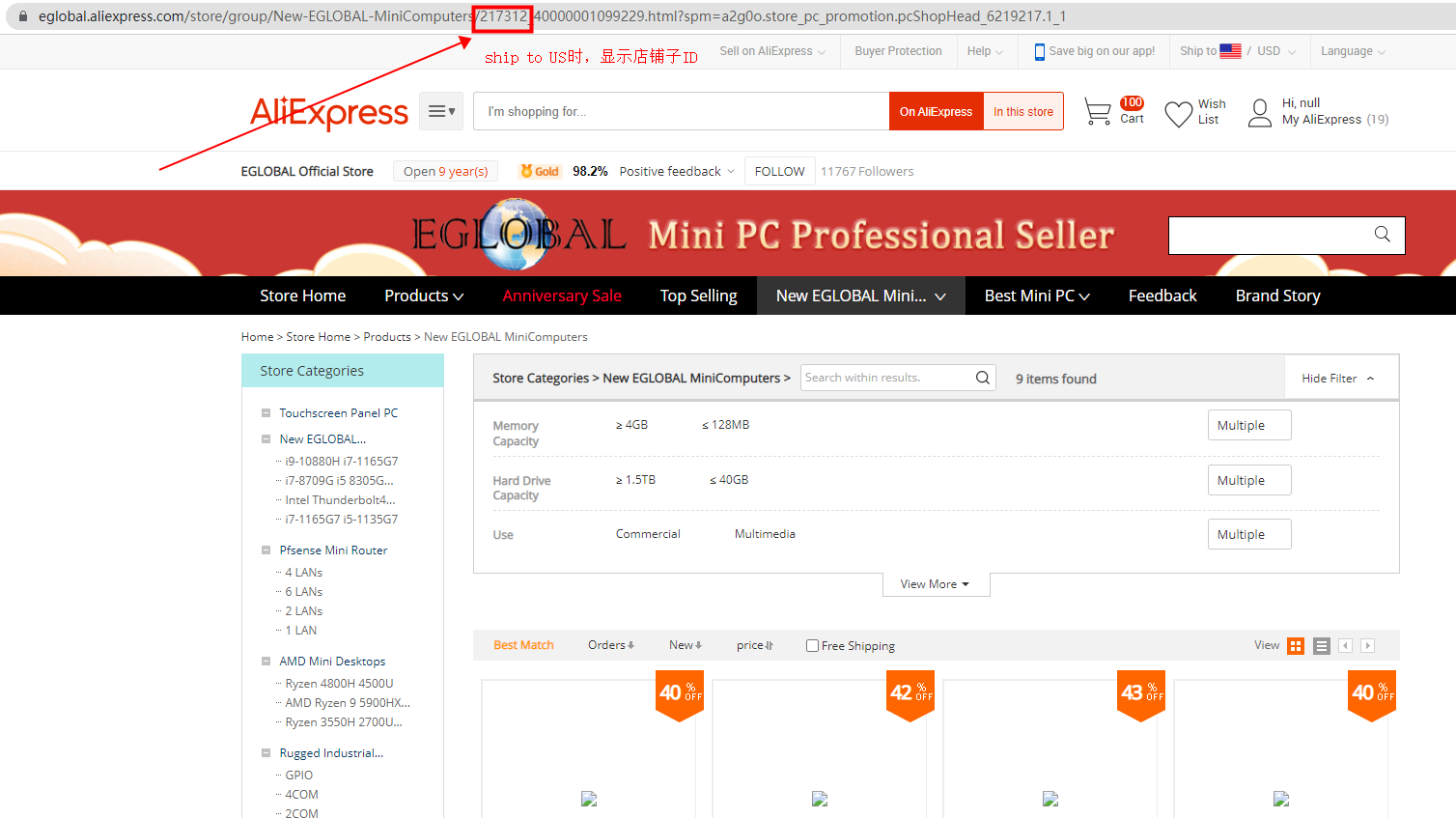Collapse the Rugged Industrial tree icon
The width and height of the screenshot is (1456, 818).
coord(266,753)
